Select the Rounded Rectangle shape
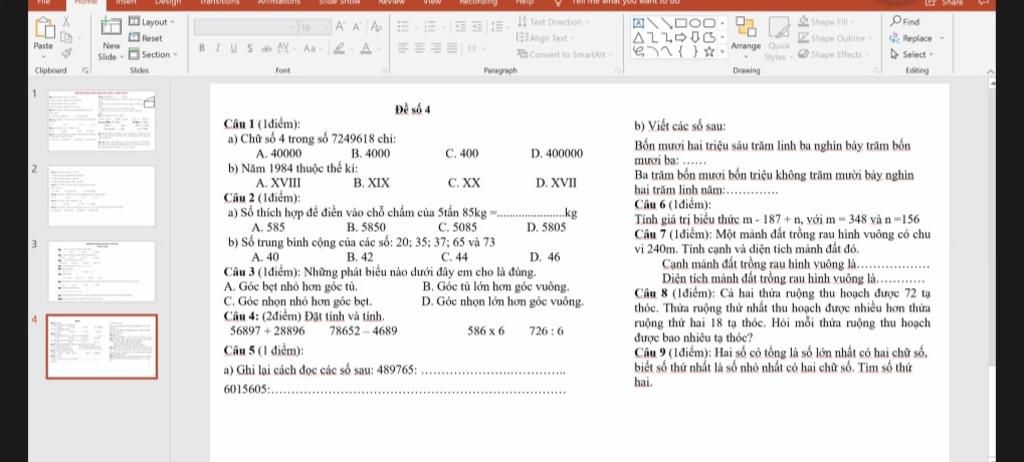1024x462 pixels. pyautogui.click(x=709, y=23)
